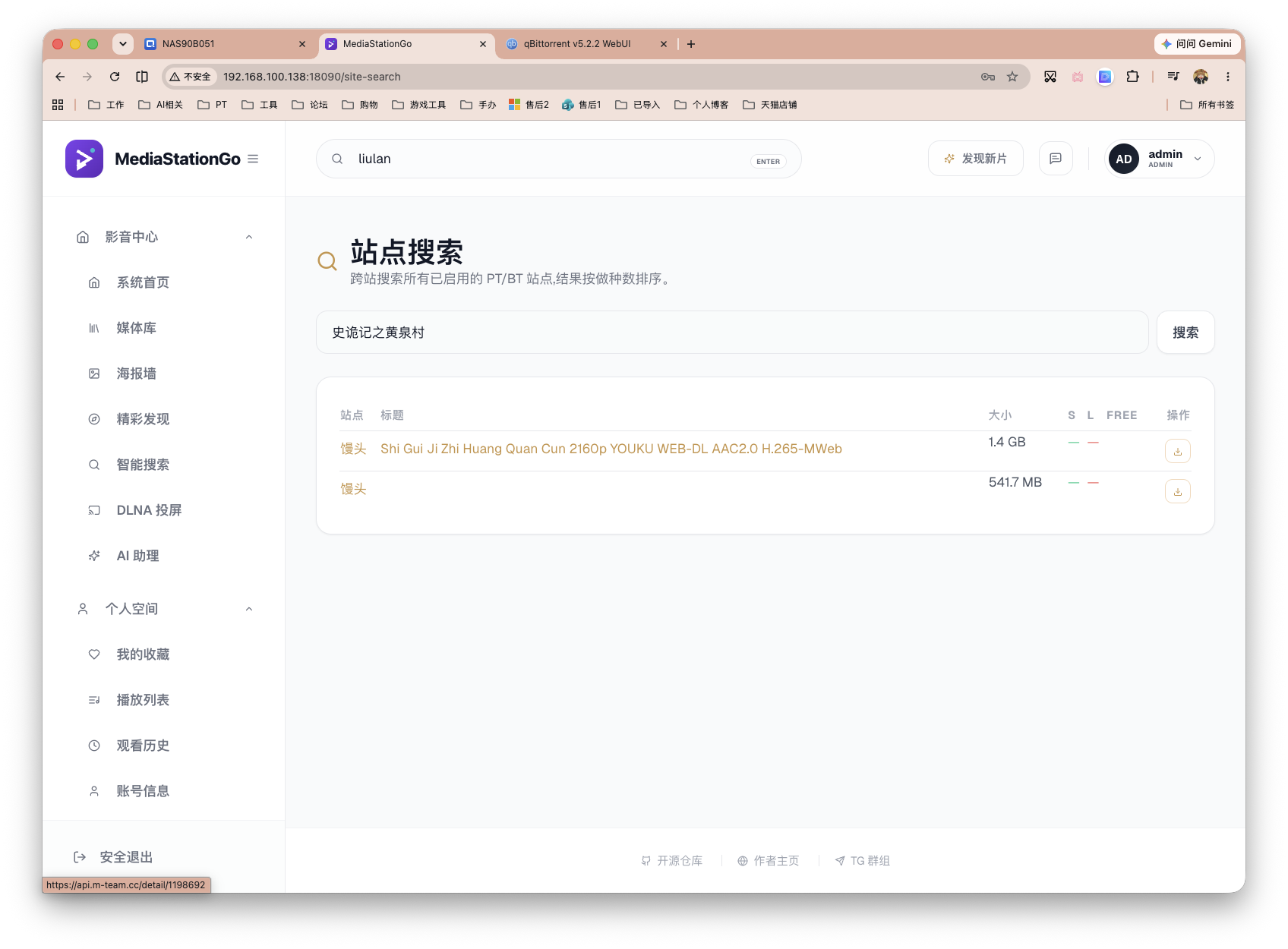Download the 541.7 MB torrent result

click(1178, 491)
